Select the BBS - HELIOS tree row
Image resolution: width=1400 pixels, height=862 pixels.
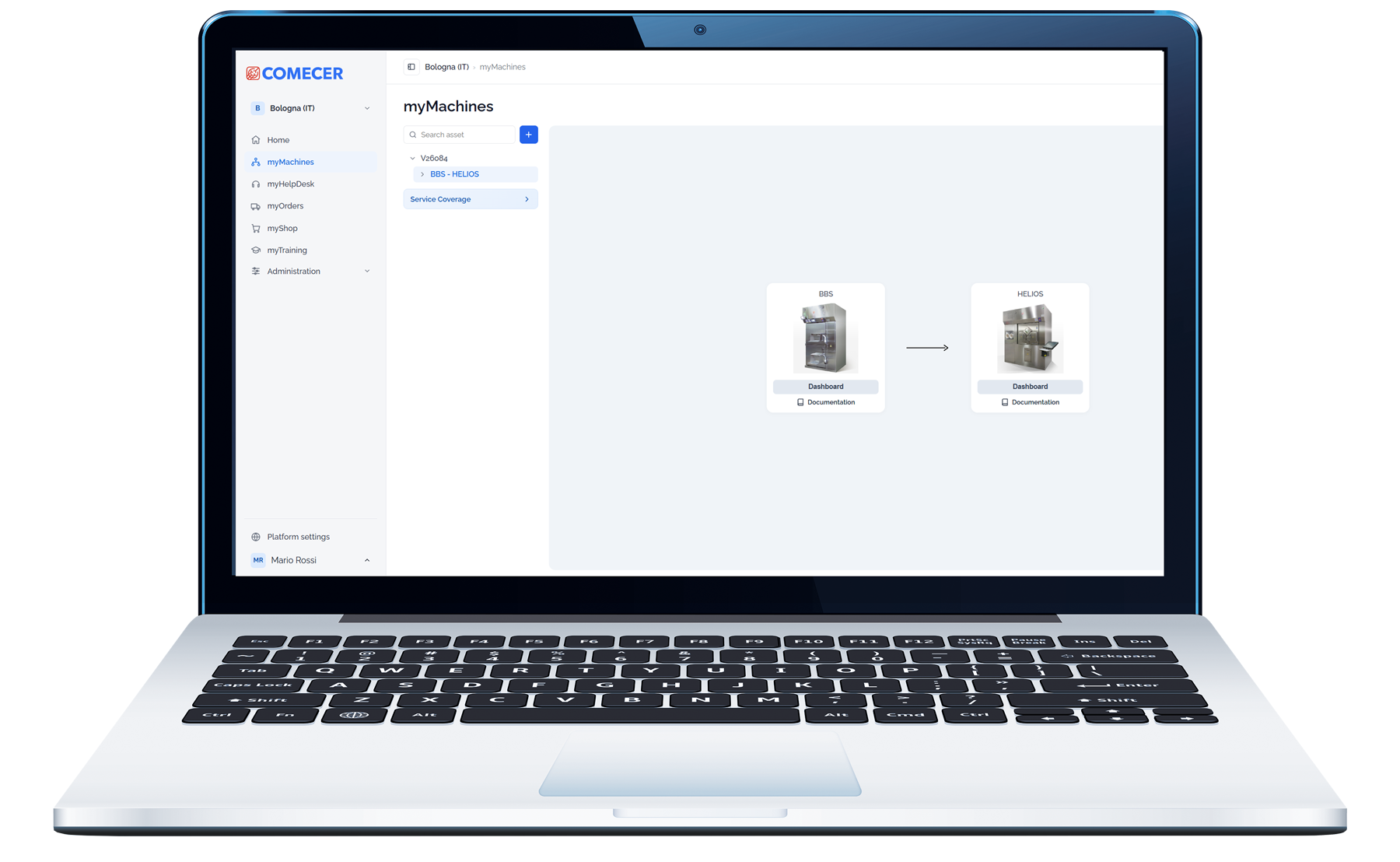coord(475,174)
